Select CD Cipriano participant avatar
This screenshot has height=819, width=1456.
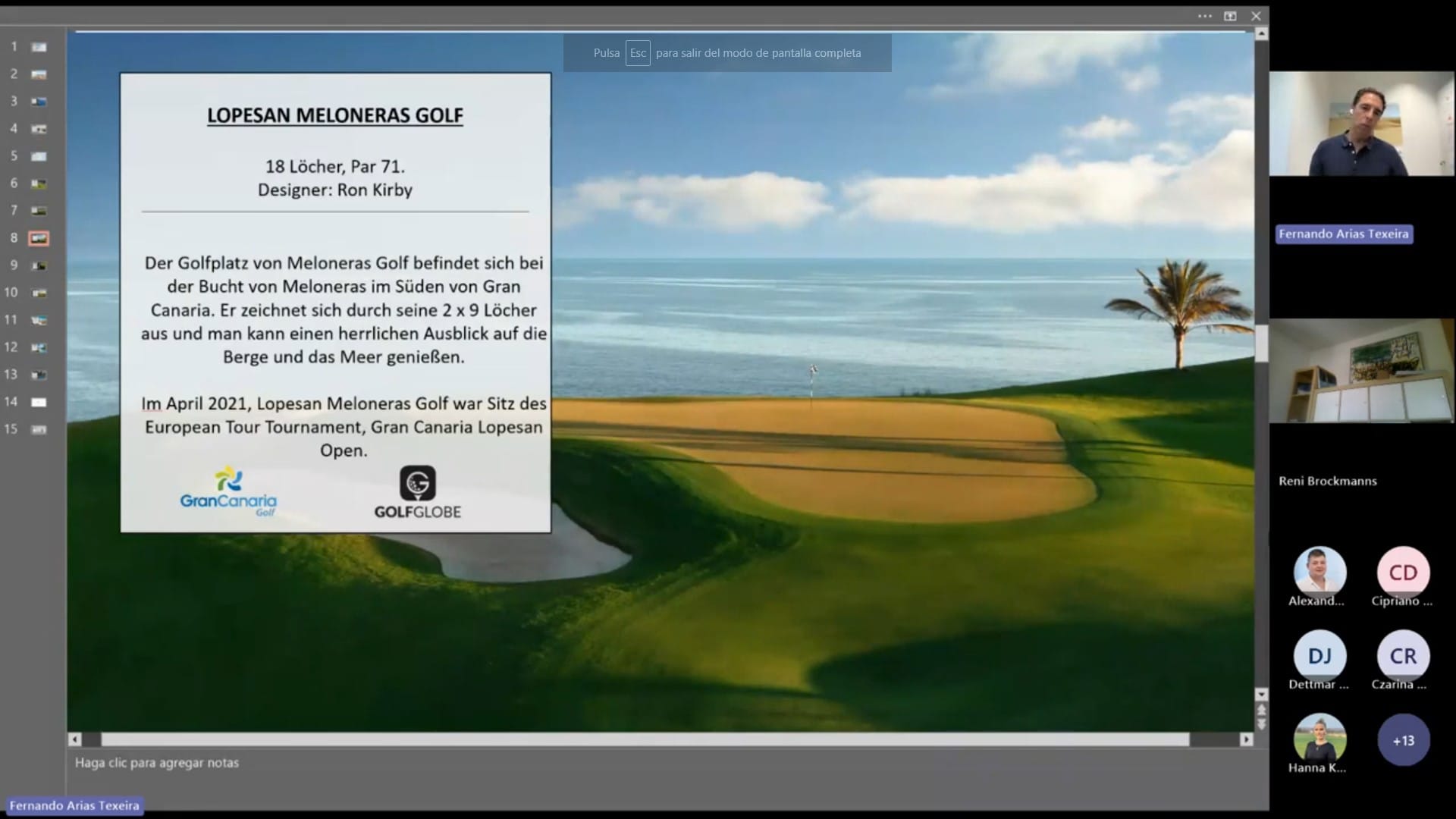[x=1403, y=572]
